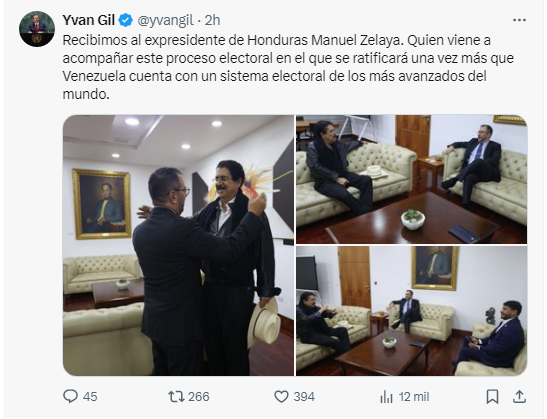Viewport: 547px width, 419px height.
Task: Open Yvan Gil's profile avatar
Action: click(x=37, y=29)
